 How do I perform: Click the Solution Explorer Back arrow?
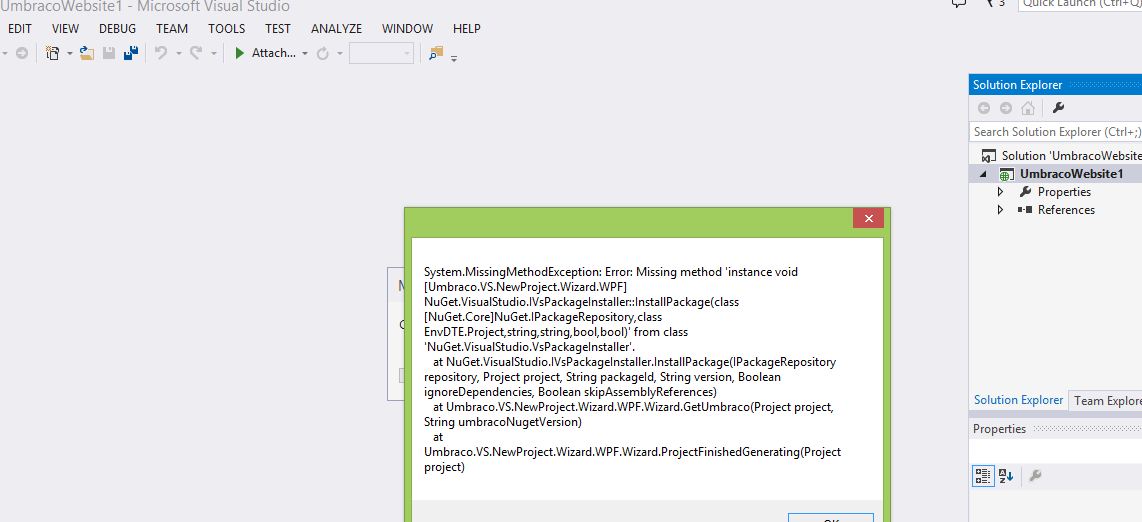tap(984, 108)
